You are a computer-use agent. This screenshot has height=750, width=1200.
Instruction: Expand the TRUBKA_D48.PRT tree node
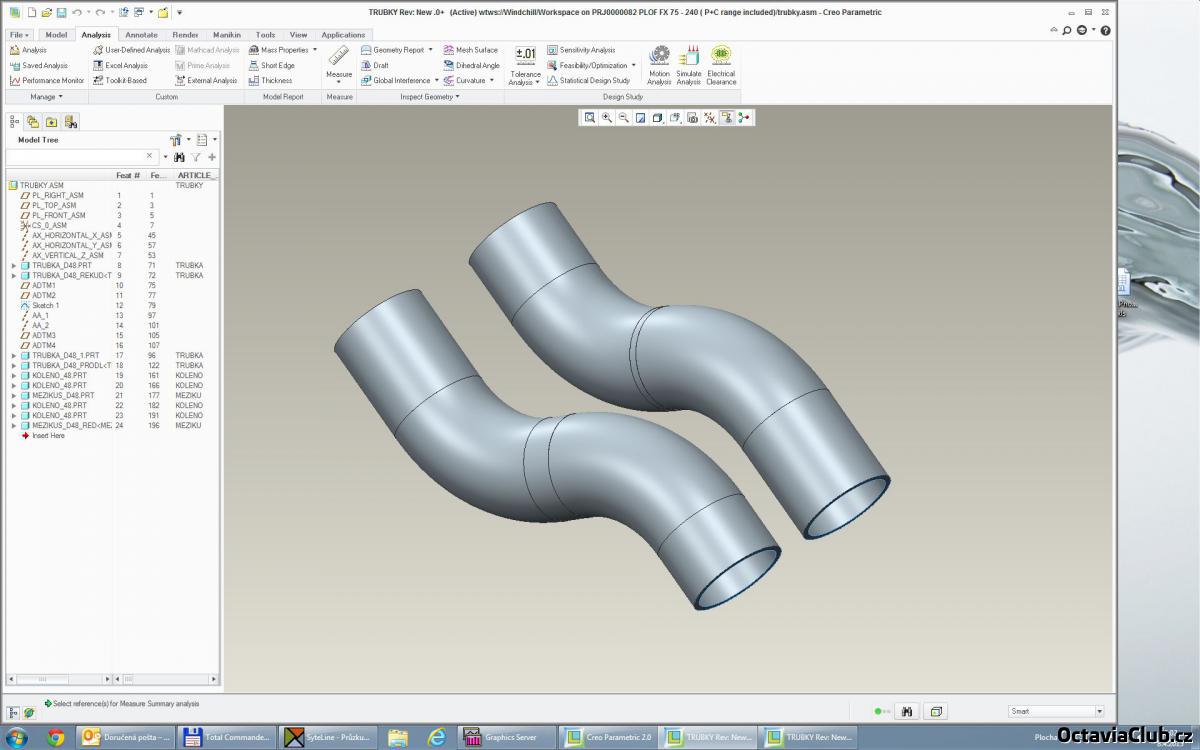coord(14,266)
